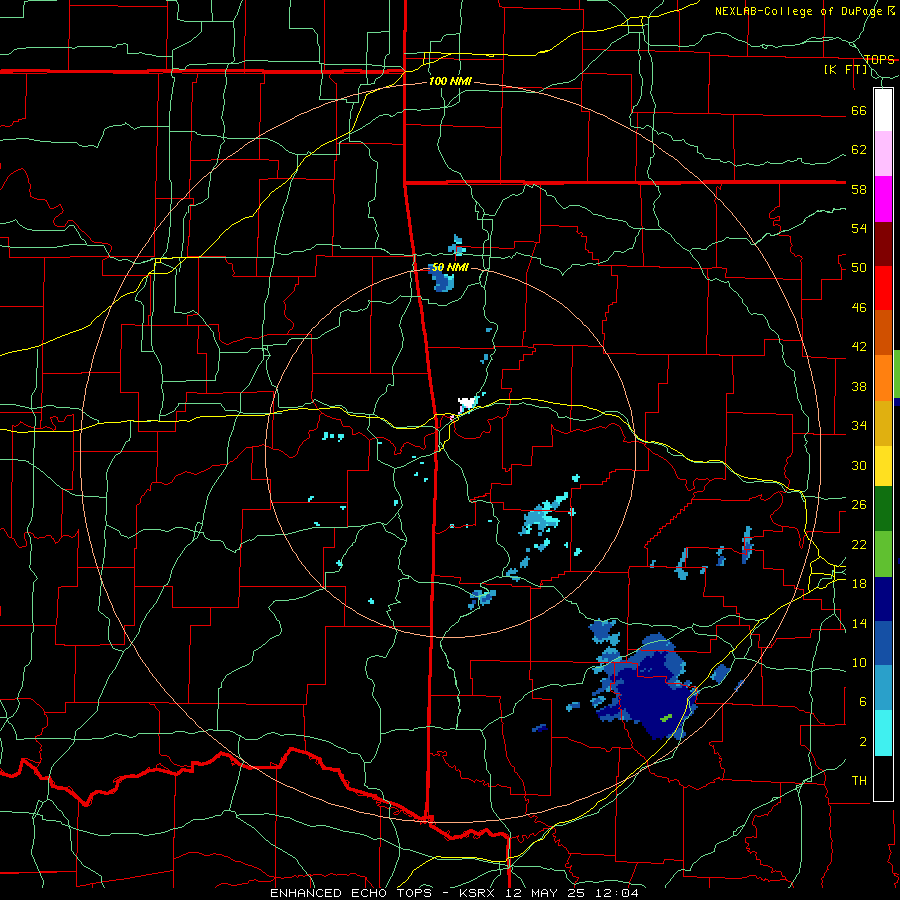
Task: Select the bright red legend color band
Action: coord(883,288)
